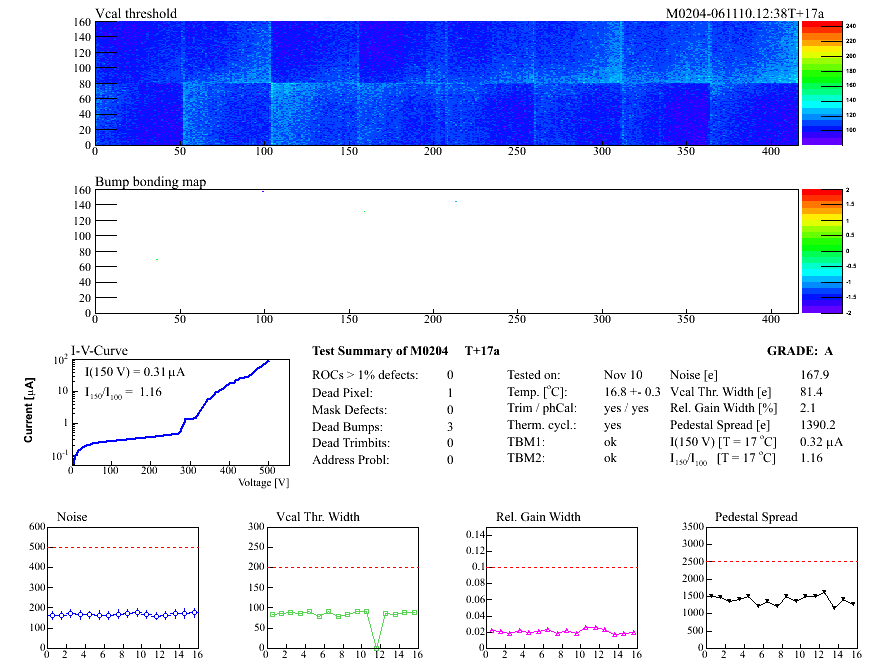Viewport: 896px width, 672px height.
Task: Click the magenta Rel. Gain Width data series
Action: (x=563, y=631)
